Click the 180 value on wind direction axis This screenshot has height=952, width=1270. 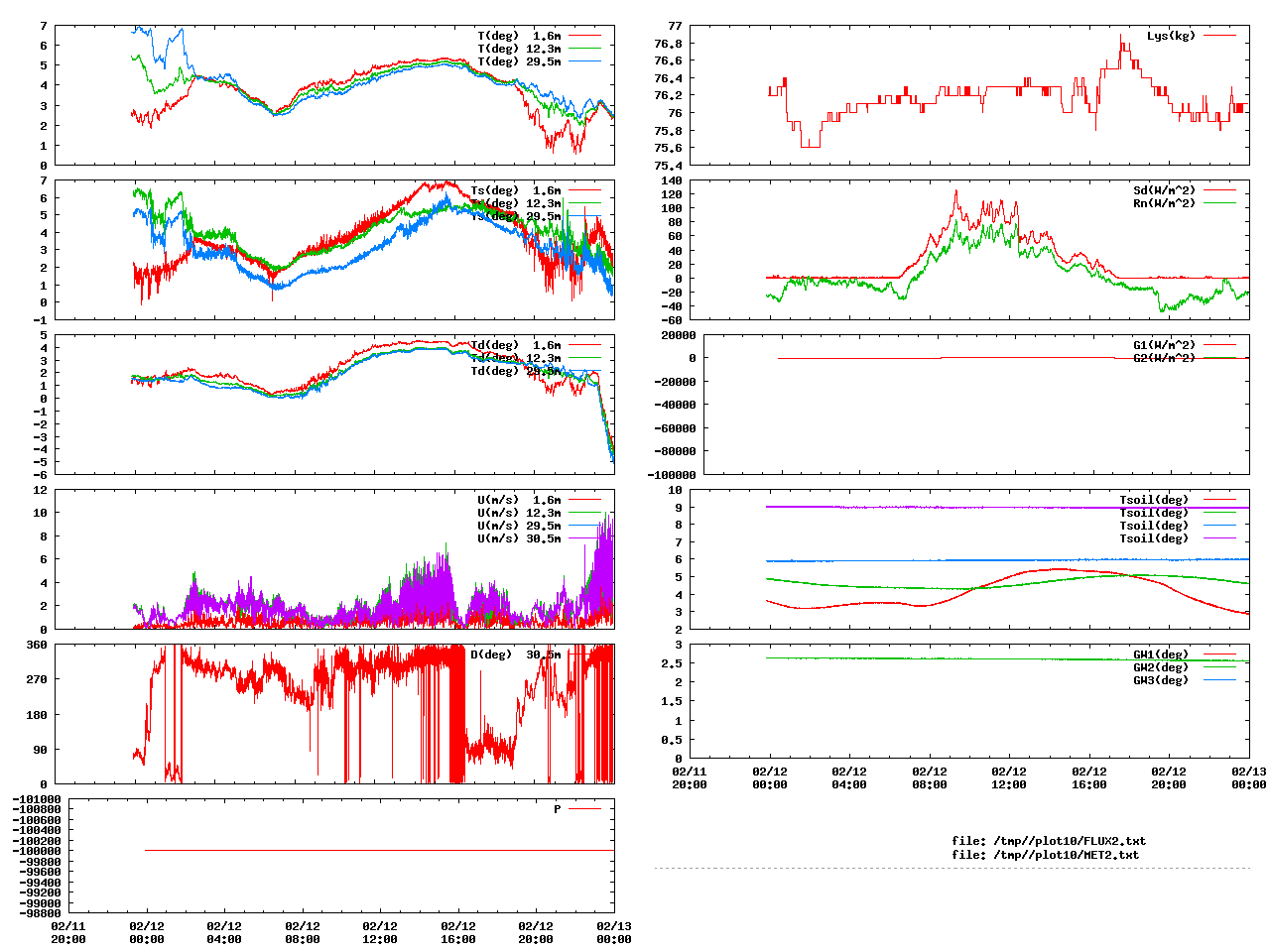[x=37, y=714]
